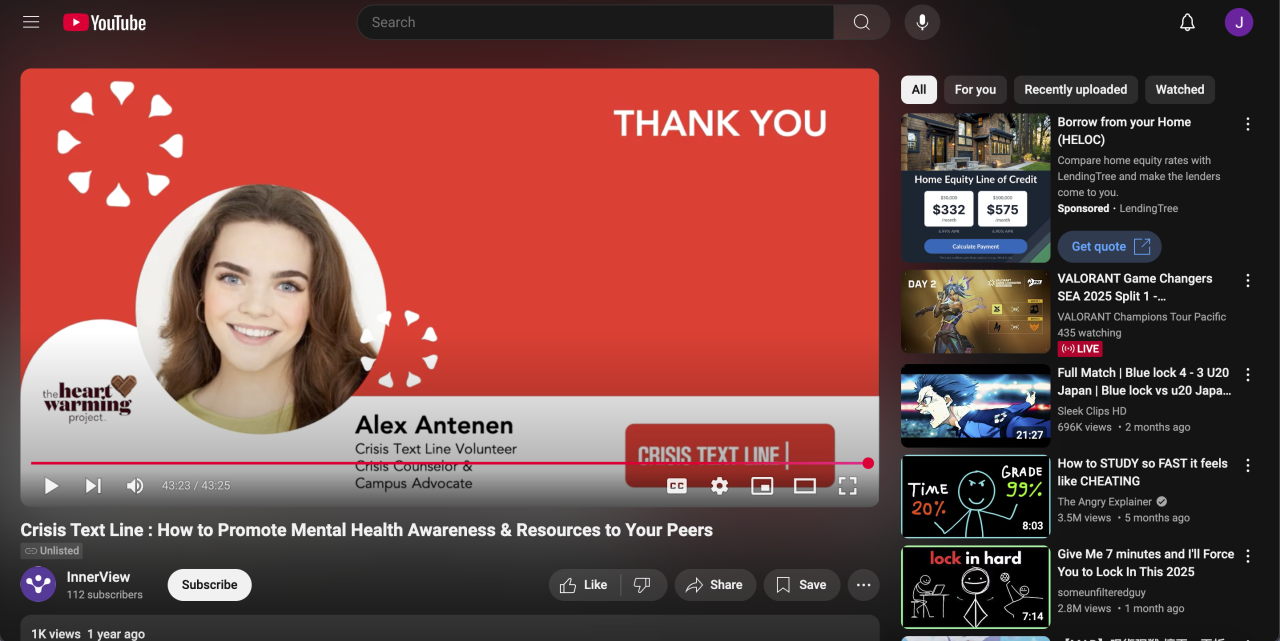This screenshot has height=641, width=1280.
Task: Click the search magnifier button
Action: click(x=862, y=22)
